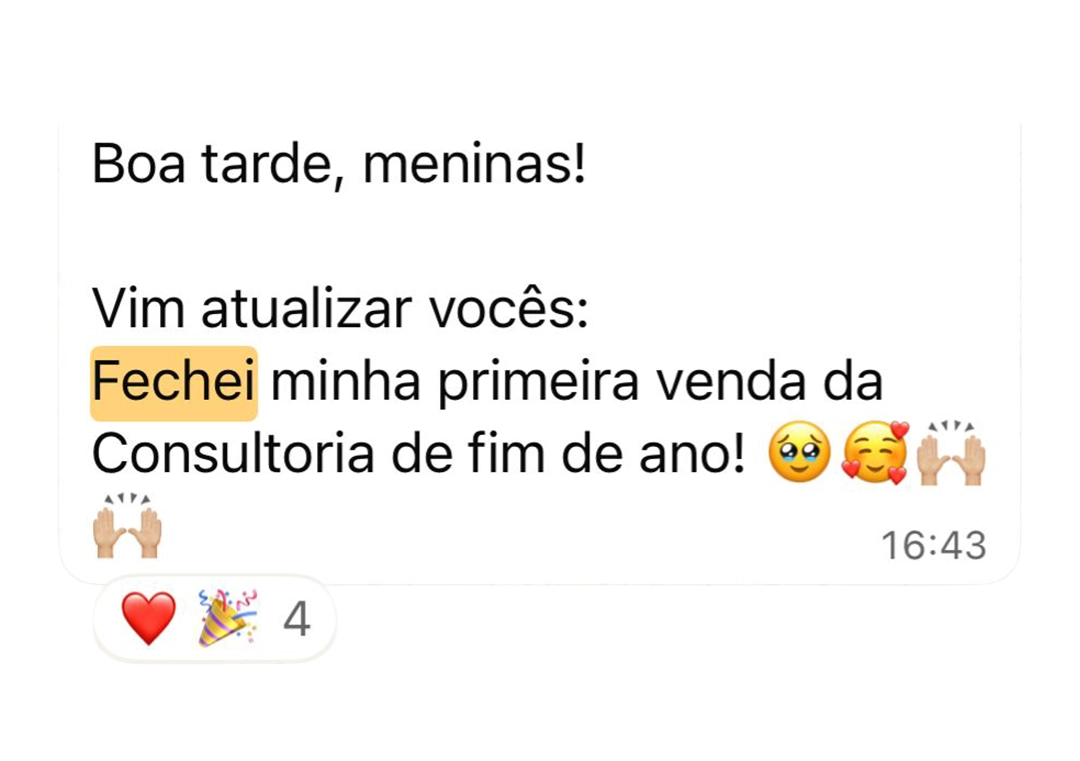Click the words minha primeira venda da
Image resolution: width=1080 pixels, height=761 pixels.
pos(577,382)
